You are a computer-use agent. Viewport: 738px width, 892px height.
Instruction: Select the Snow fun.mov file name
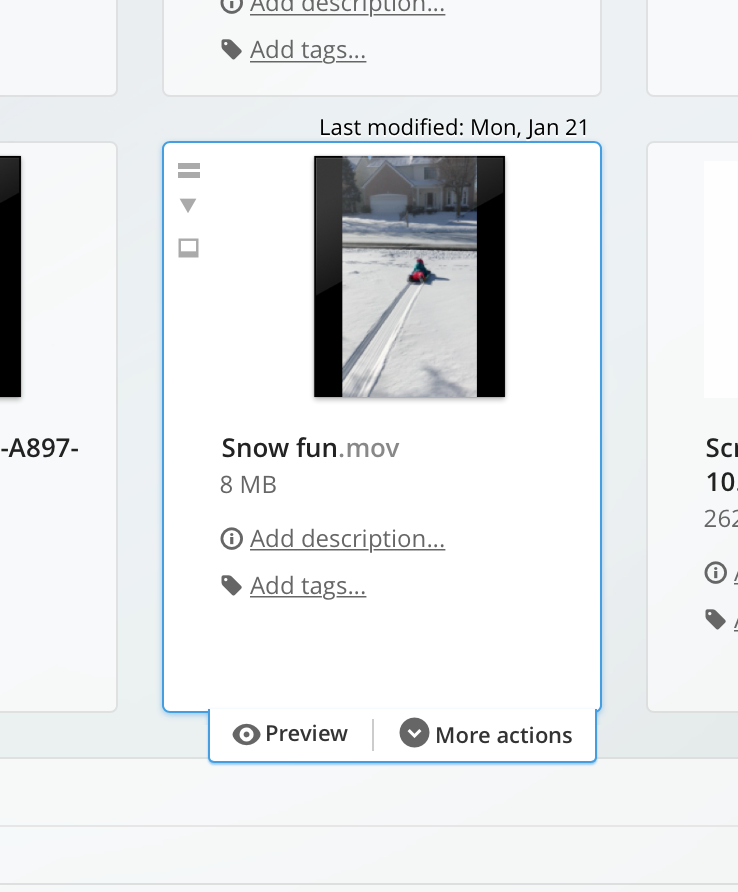pos(310,448)
